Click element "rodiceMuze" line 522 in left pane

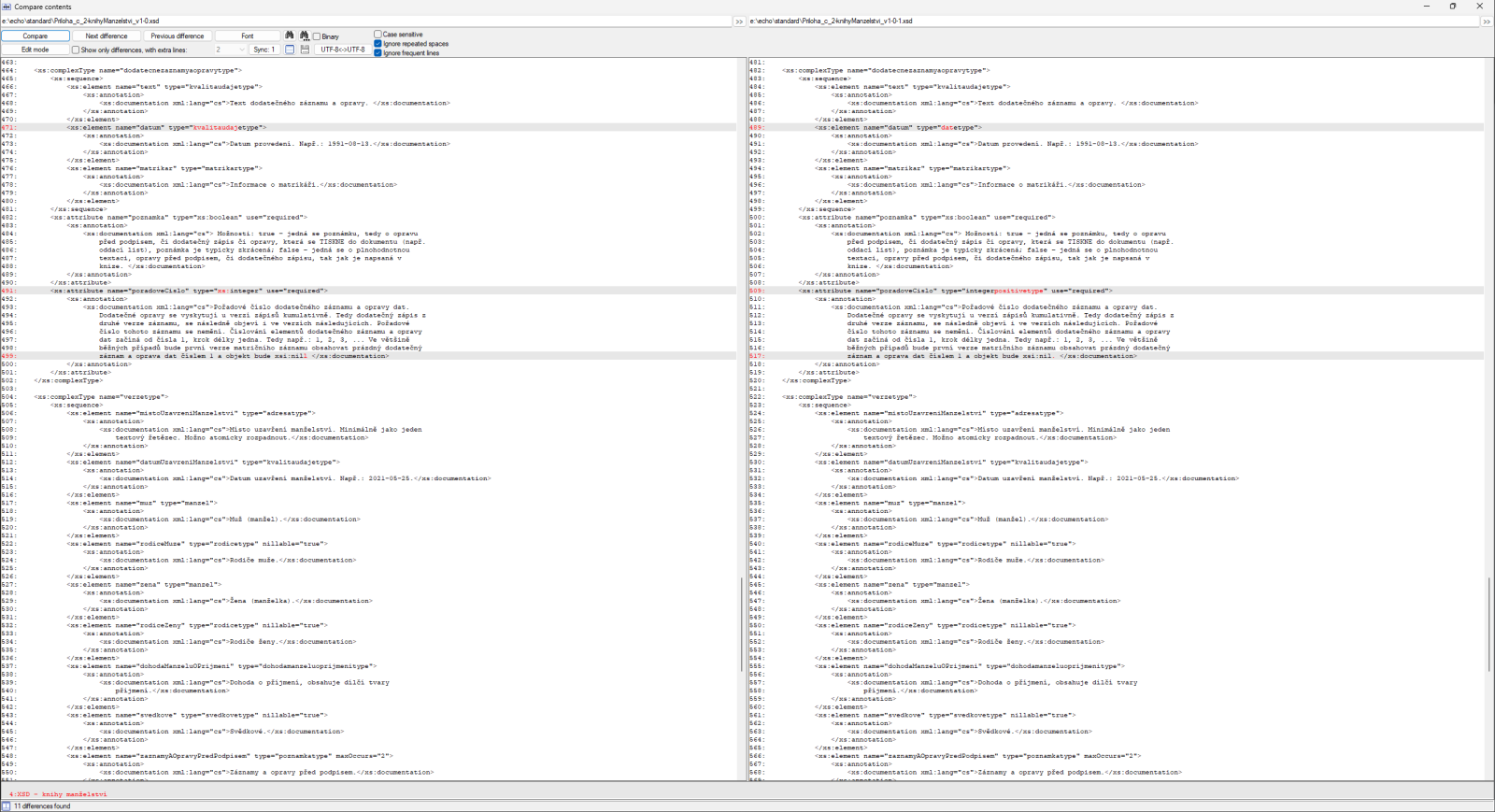point(197,544)
